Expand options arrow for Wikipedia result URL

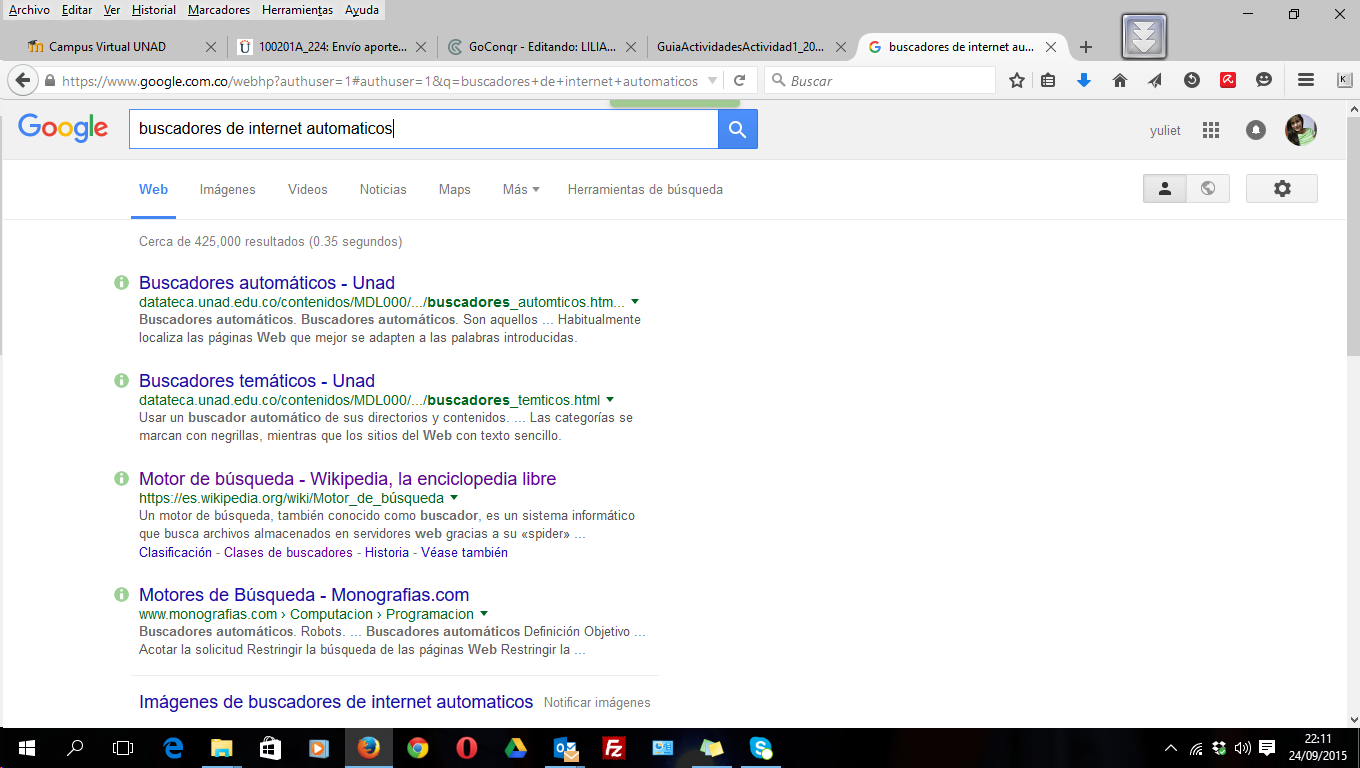click(454, 498)
